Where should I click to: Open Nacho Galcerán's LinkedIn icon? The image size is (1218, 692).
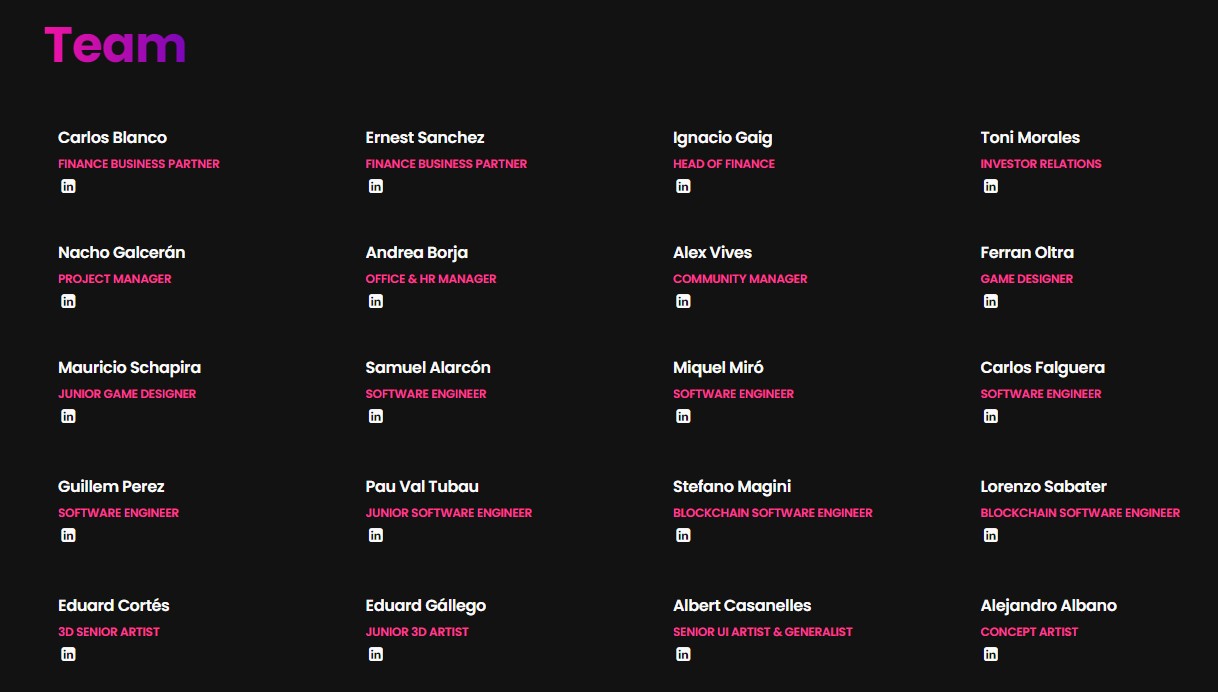point(68,301)
